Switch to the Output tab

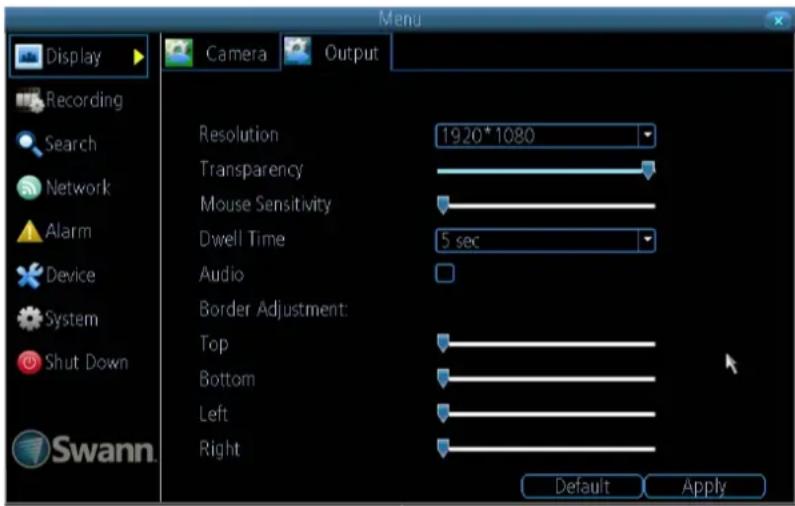coord(336,52)
